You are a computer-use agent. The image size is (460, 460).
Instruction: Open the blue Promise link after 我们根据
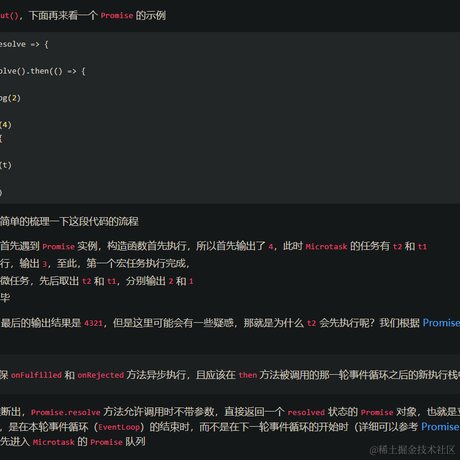pyautogui.click(x=441, y=323)
